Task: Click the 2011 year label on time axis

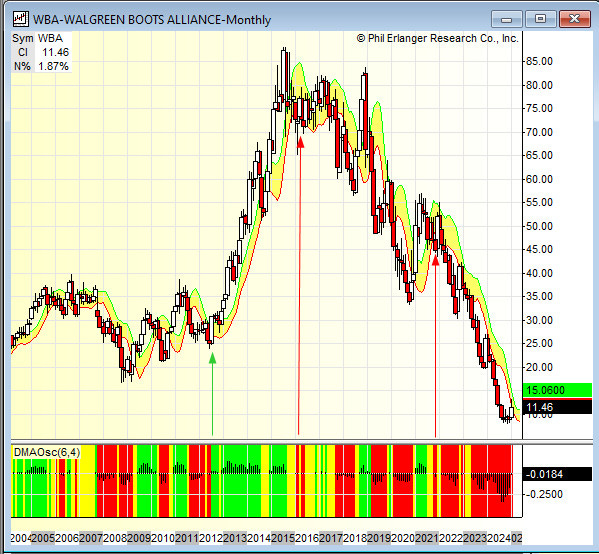Action: click(x=187, y=538)
